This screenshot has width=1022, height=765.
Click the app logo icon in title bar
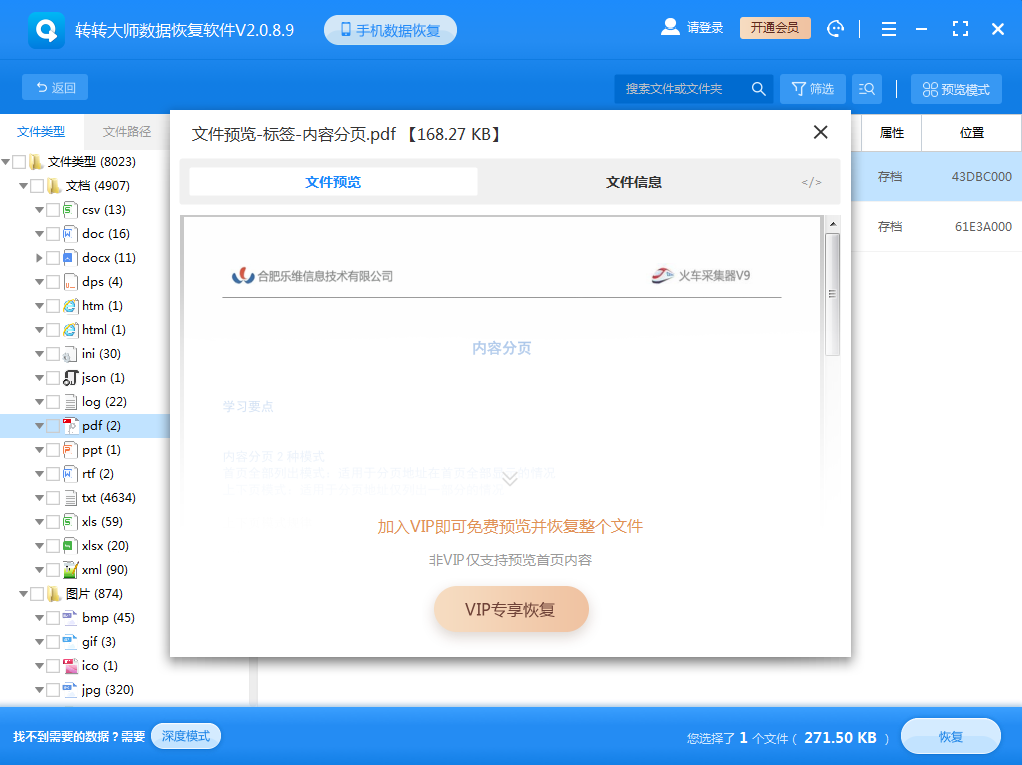coord(46,30)
